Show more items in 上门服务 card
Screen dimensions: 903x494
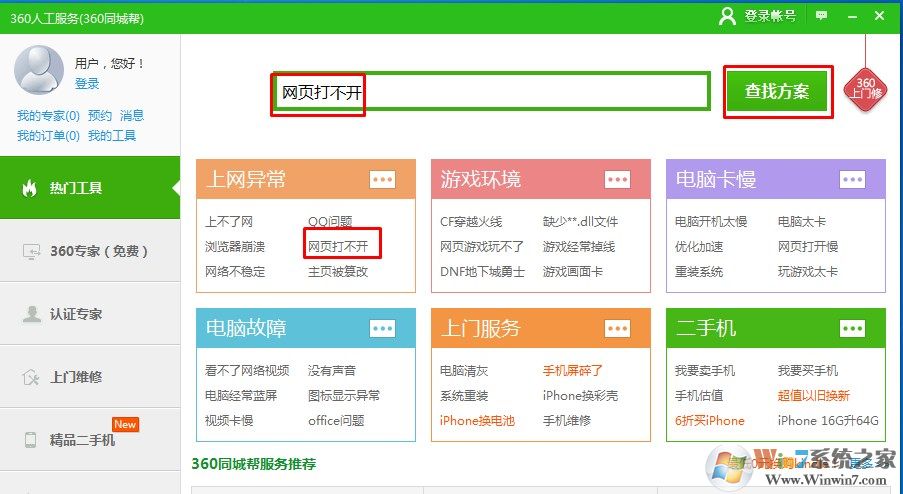617,328
